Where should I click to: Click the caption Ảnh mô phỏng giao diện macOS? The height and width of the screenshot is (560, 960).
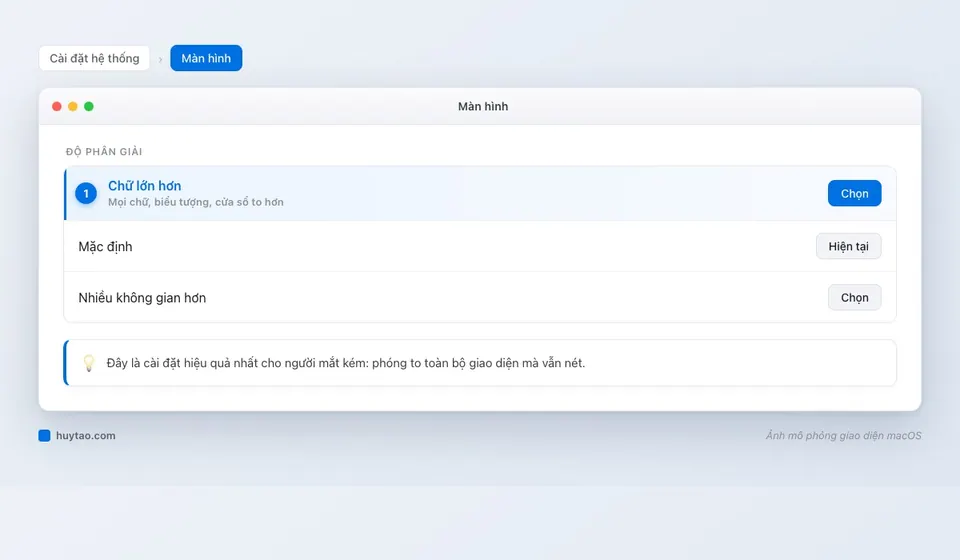click(x=843, y=435)
